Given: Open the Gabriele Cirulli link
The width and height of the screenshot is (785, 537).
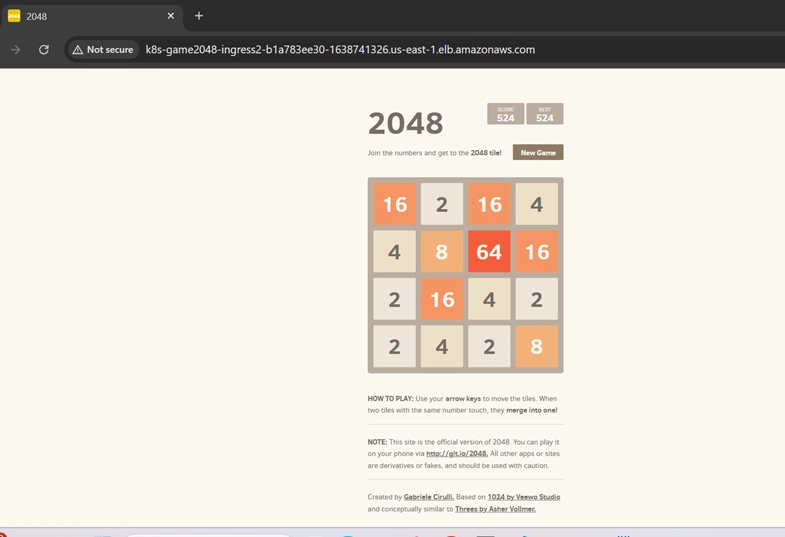Looking at the screenshot, I should click(429, 497).
